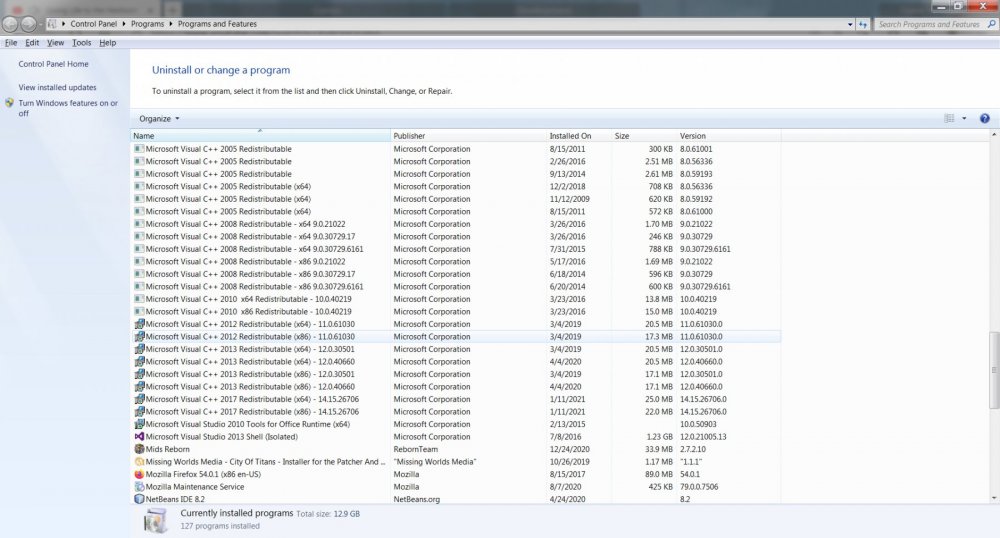Viewport: 1000px width, 538px height.
Task: Click the search magnifier icon
Action: coord(991,24)
